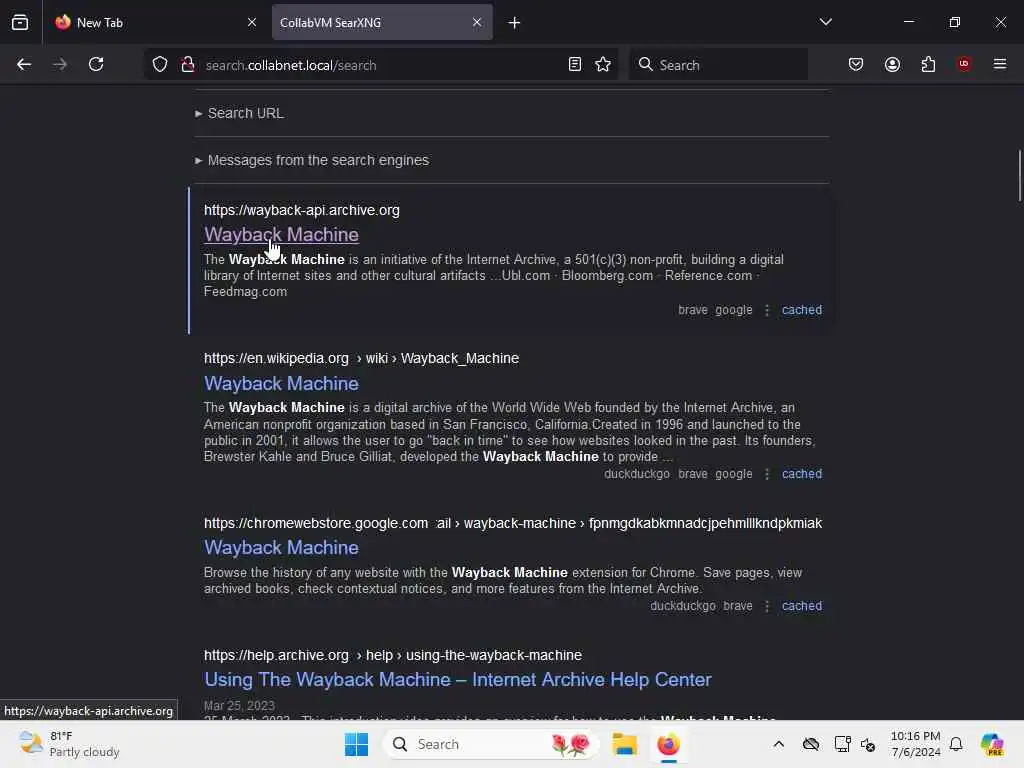Open the tracking protection shield icon
Image resolution: width=1024 pixels, height=768 pixels.
[x=160, y=64]
